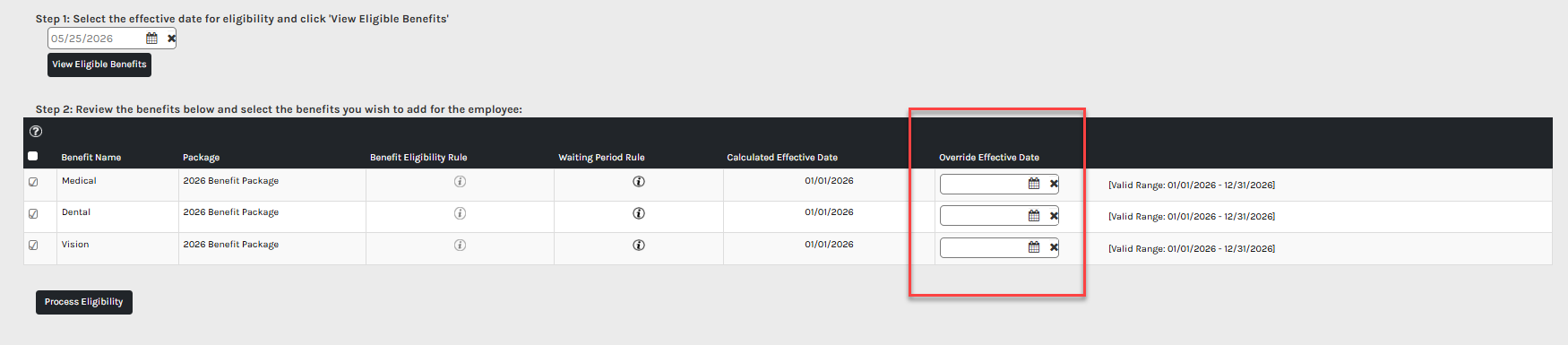1568x345 pixels.
Task: Click the Waiting Period Rule header
Action: (602, 158)
